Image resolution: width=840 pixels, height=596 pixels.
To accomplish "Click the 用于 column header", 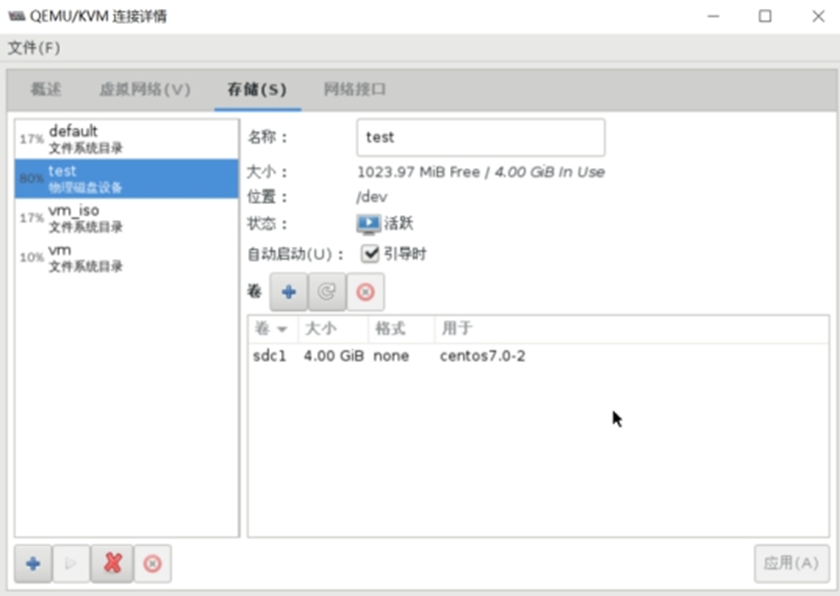I will (457, 329).
